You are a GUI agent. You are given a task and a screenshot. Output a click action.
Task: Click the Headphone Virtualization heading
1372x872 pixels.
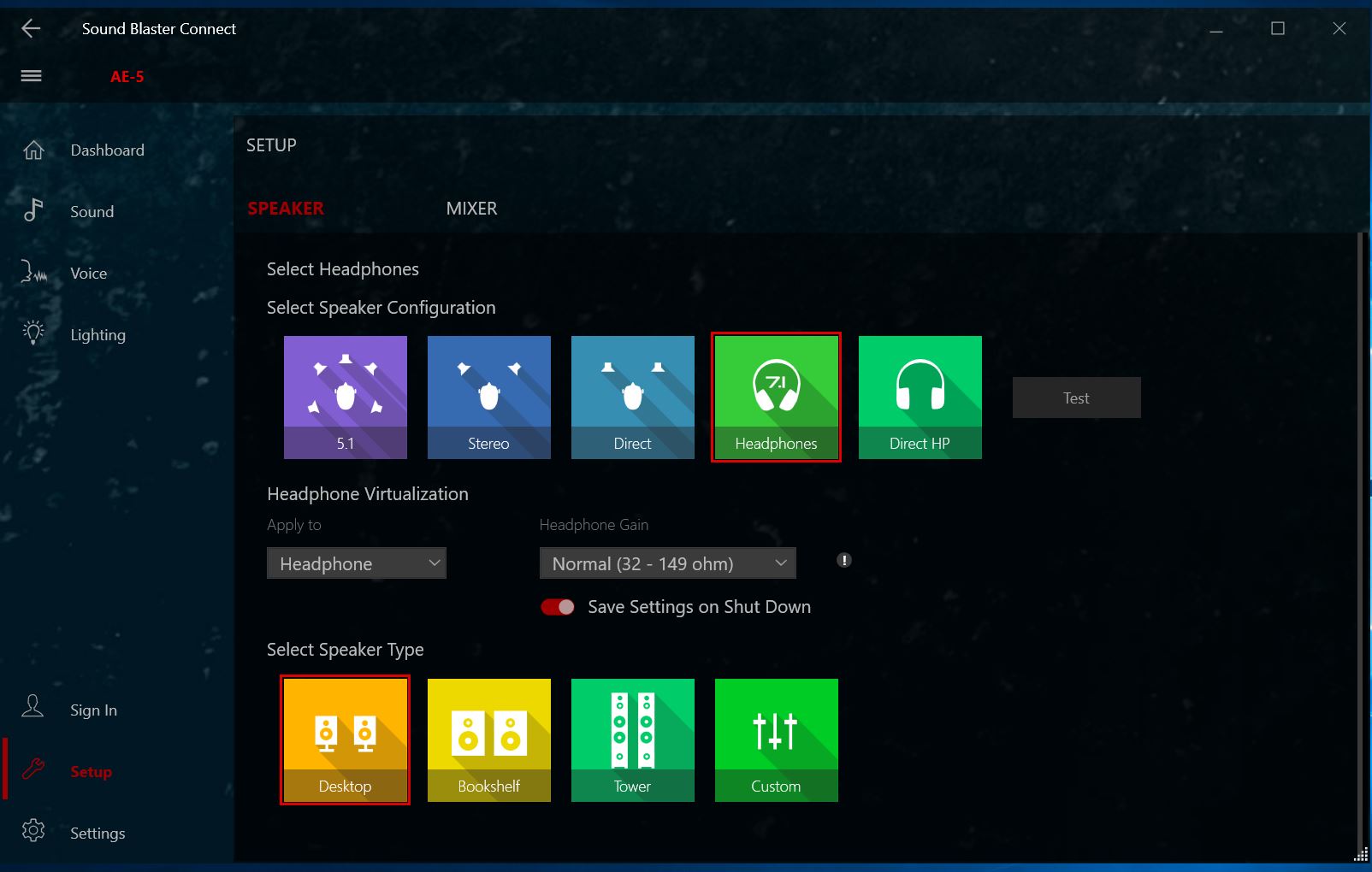368,494
